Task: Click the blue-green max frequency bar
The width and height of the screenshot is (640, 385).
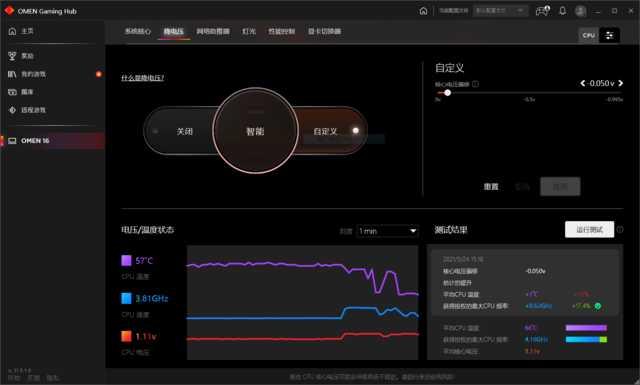Action: pos(586,339)
